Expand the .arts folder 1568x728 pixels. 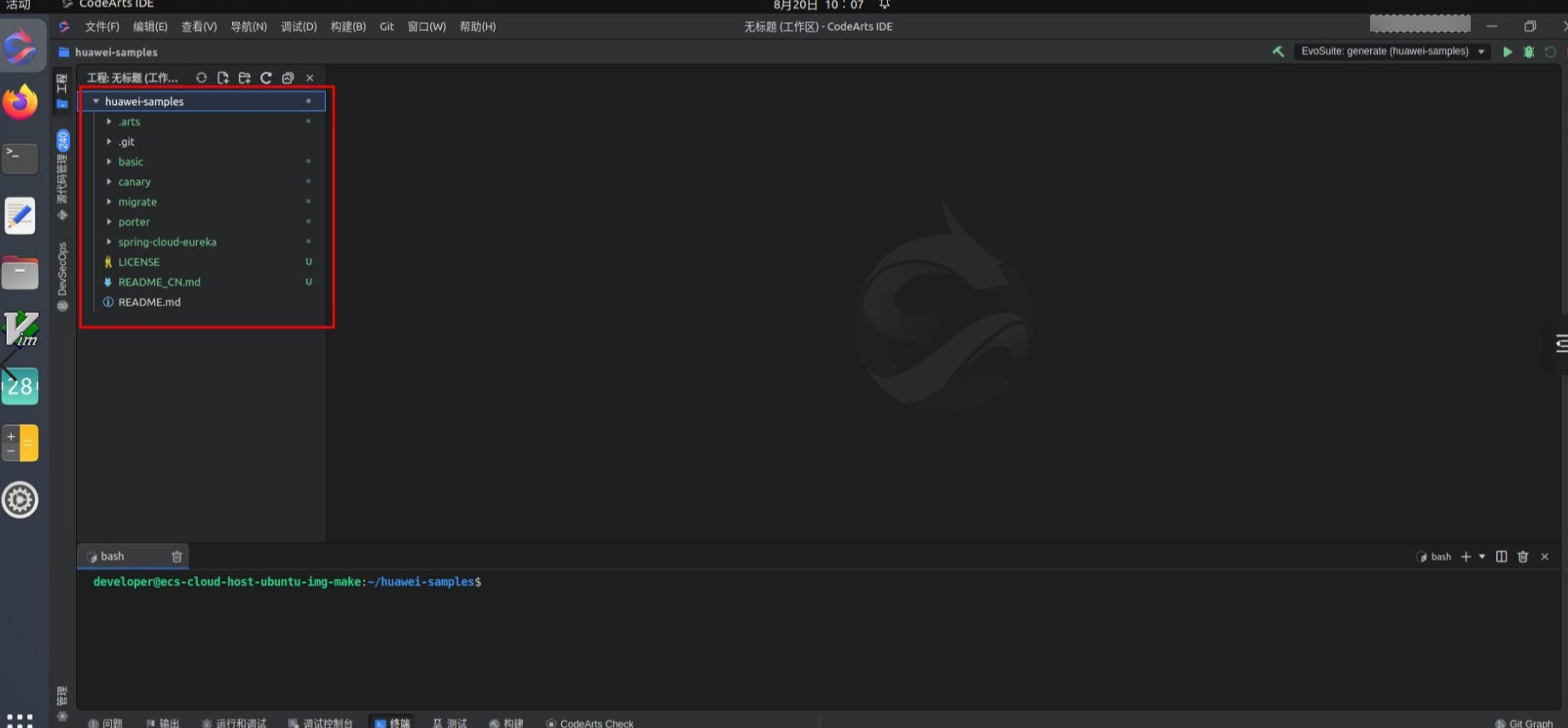pos(109,122)
